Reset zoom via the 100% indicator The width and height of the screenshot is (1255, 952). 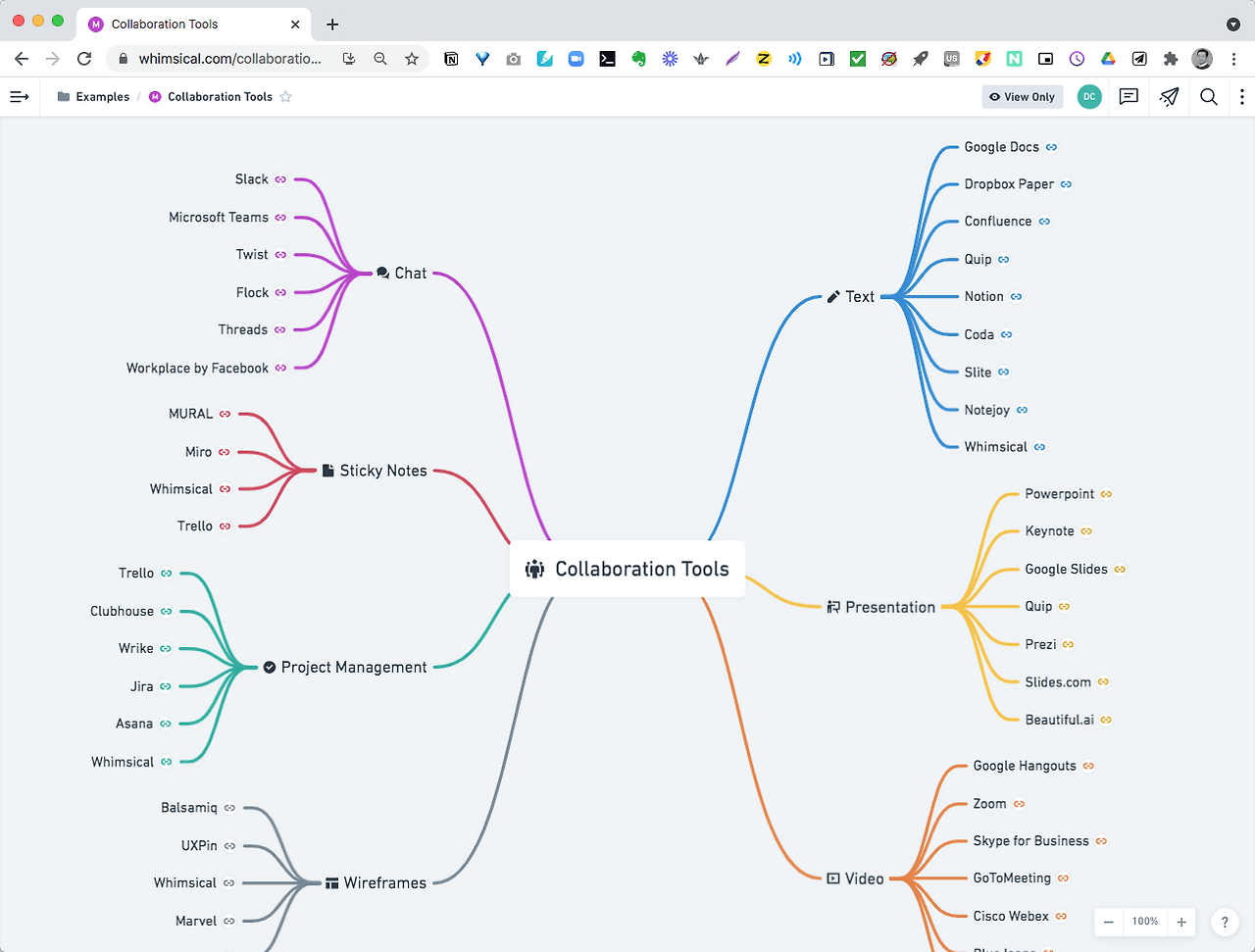(1145, 922)
